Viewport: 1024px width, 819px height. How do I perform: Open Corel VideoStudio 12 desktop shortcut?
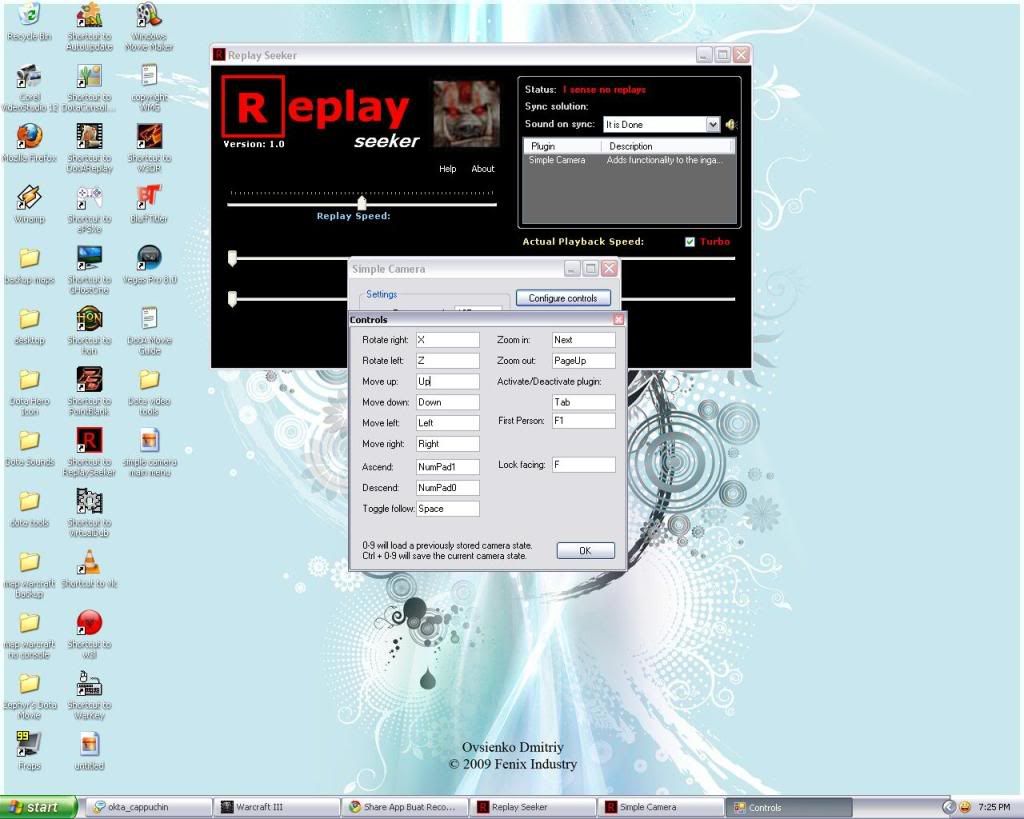29,88
